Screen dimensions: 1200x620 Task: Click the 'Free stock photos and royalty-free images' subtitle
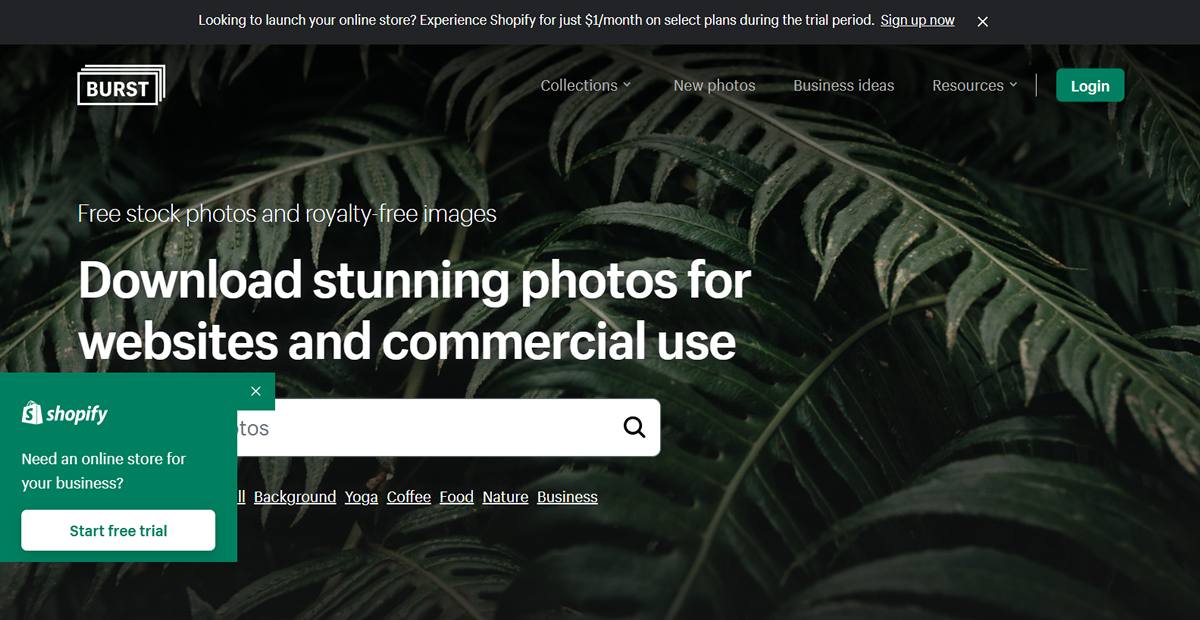(x=287, y=213)
